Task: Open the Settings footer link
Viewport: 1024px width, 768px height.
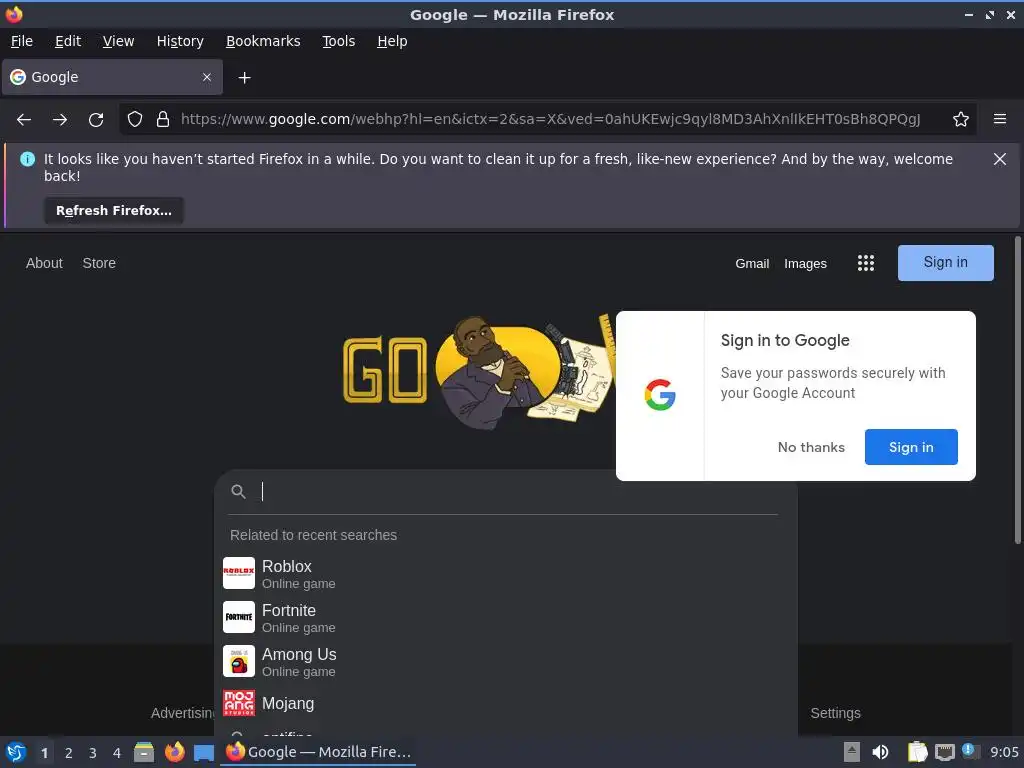Action: pyautogui.click(x=835, y=713)
